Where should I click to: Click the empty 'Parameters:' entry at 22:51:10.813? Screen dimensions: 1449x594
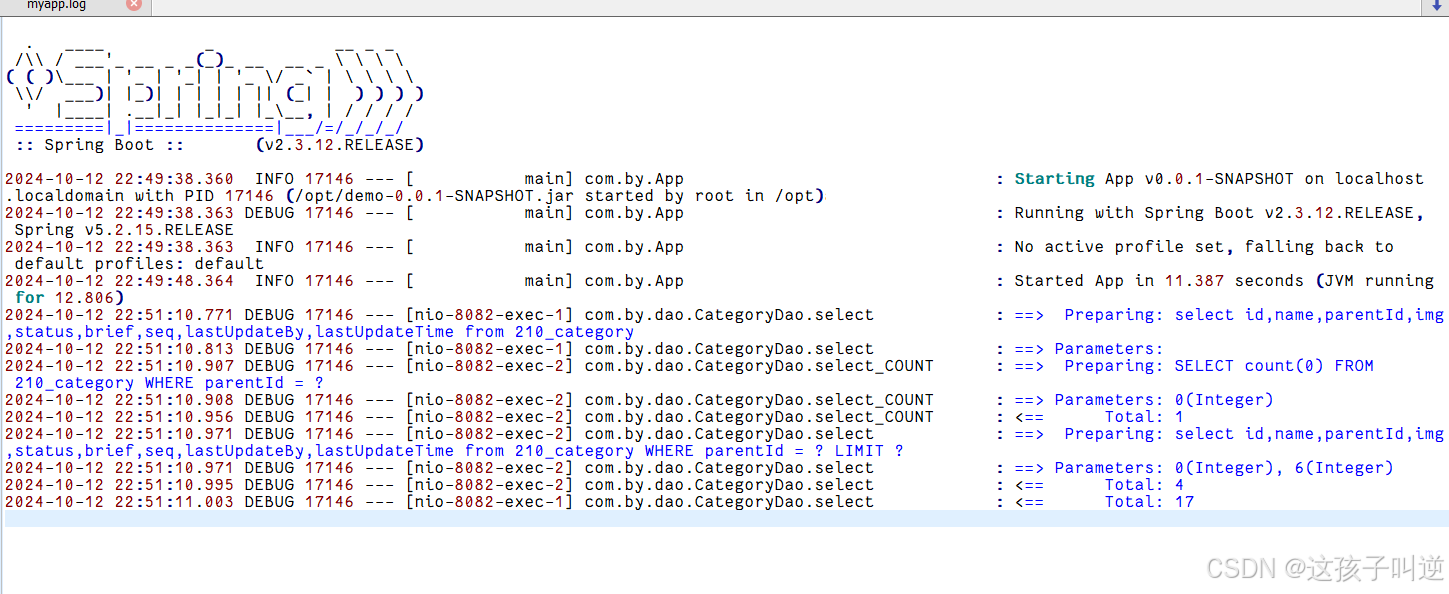click(x=1109, y=349)
